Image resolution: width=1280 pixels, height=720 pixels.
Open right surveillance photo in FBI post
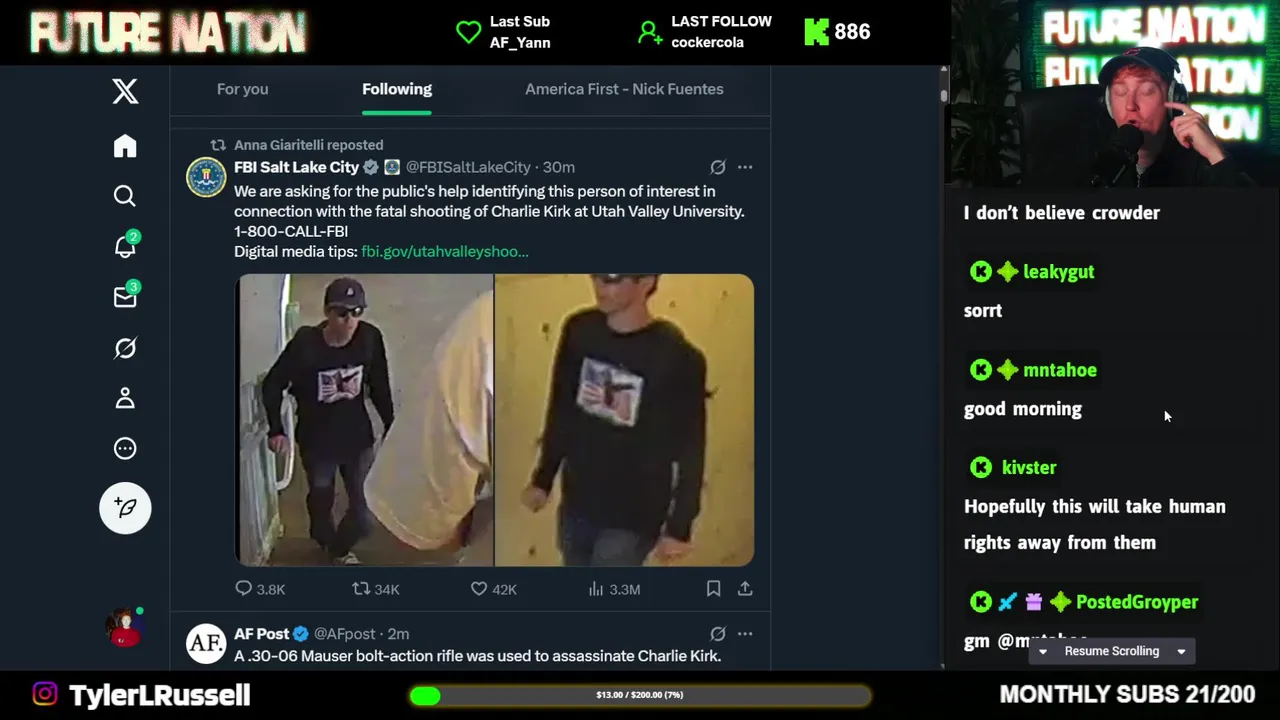point(625,420)
